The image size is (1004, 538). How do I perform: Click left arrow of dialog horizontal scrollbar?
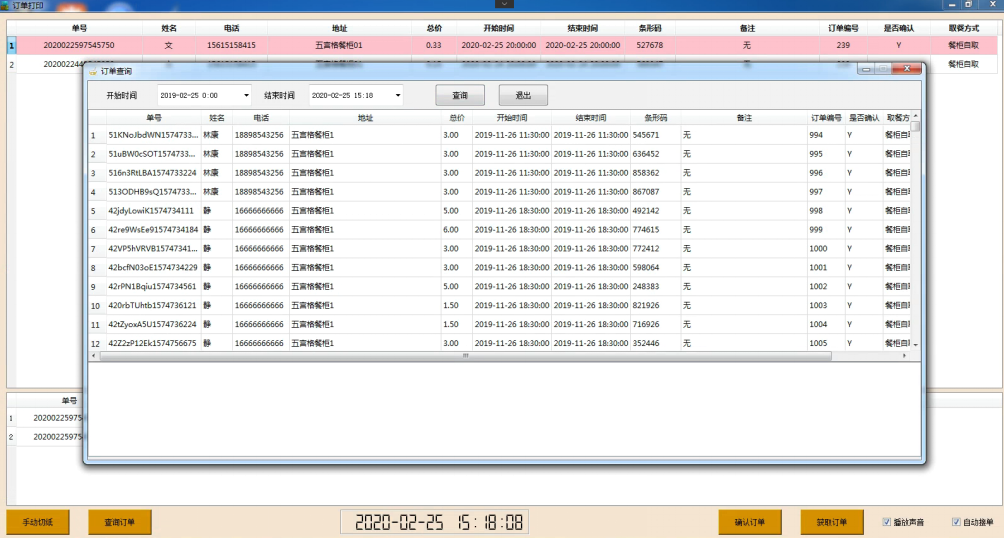tap(94, 356)
